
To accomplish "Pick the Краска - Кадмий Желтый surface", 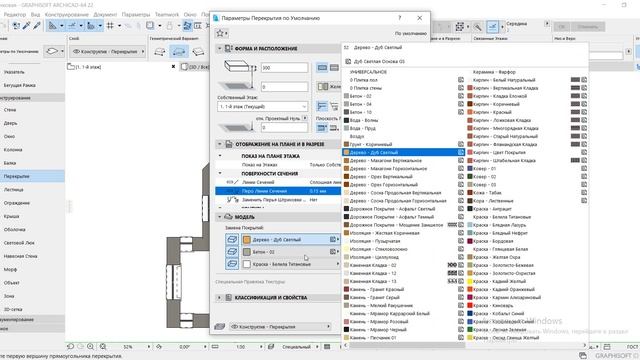I will 527,281.
